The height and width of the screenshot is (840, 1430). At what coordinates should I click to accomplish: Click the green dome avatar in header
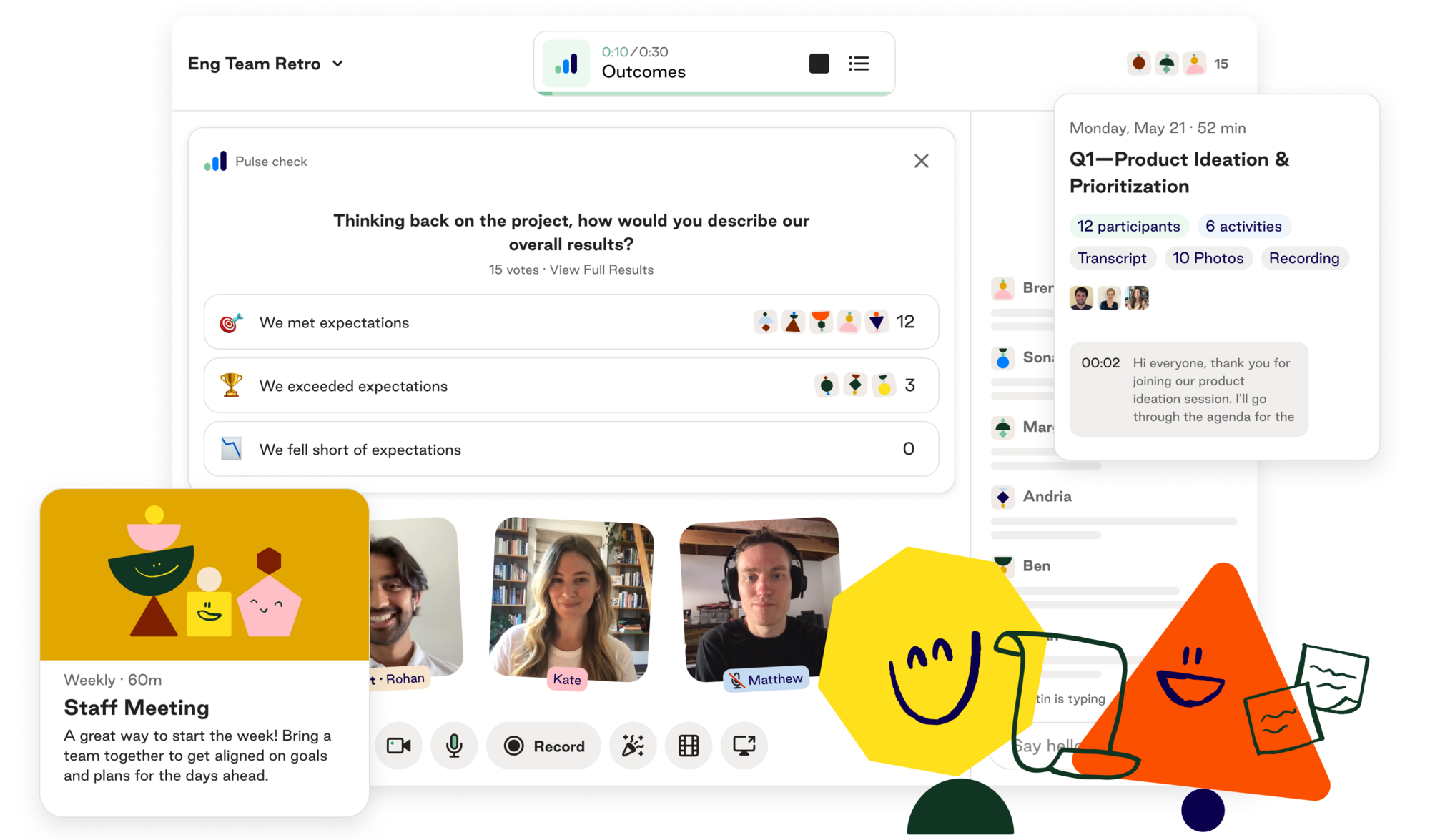pyautogui.click(x=1166, y=64)
